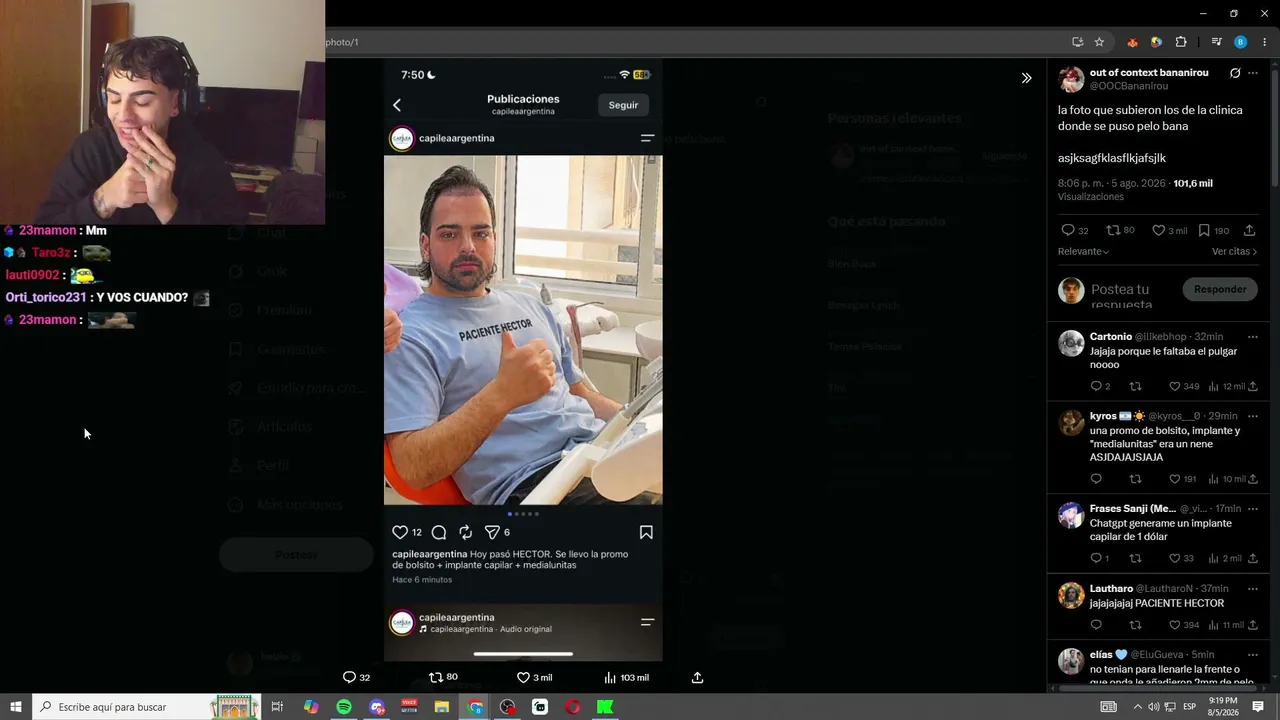The width and height of the screenshot is (1280, 720).
Task: Open the volume control in system tray
Action: [x=1153, y=707]
